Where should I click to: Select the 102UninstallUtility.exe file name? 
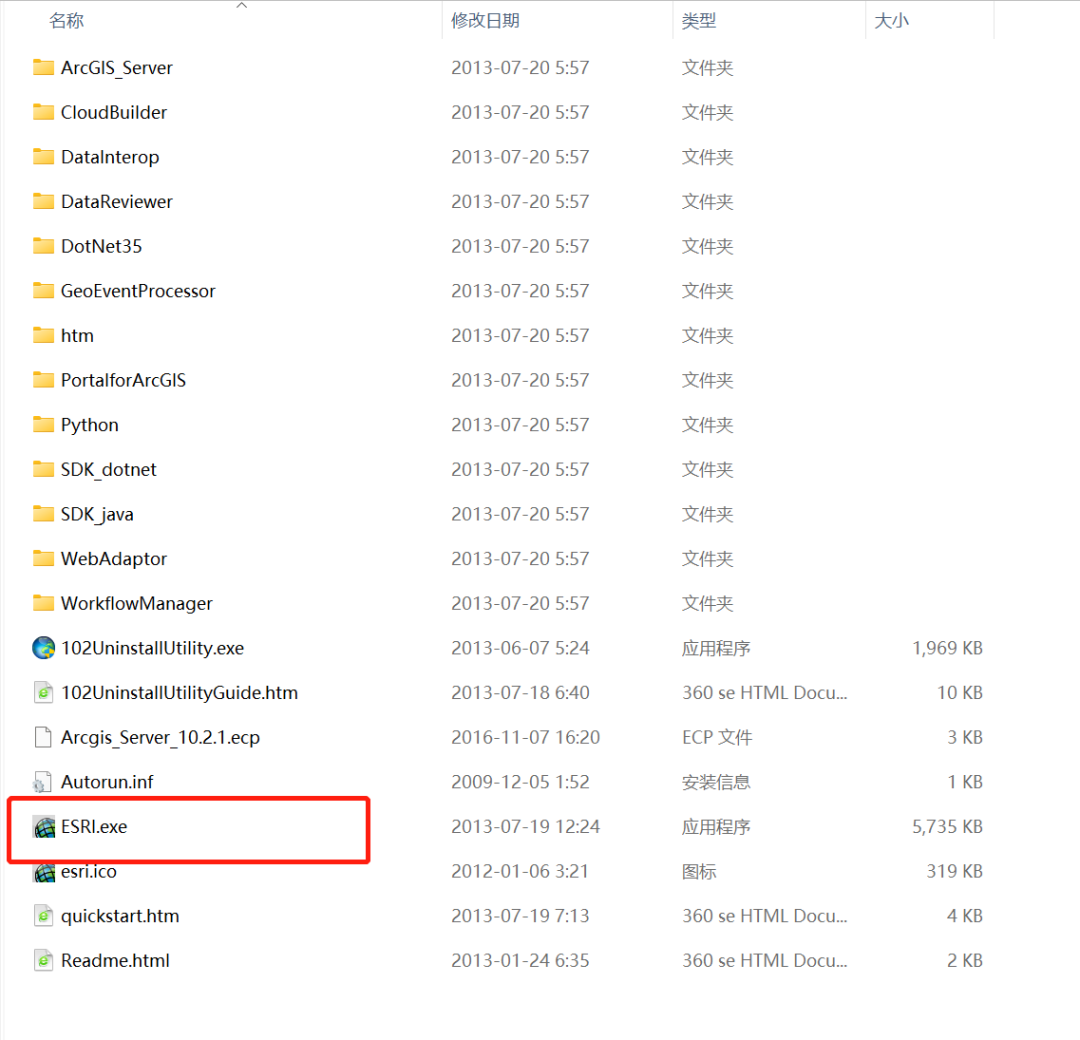(x=152, y=648)
